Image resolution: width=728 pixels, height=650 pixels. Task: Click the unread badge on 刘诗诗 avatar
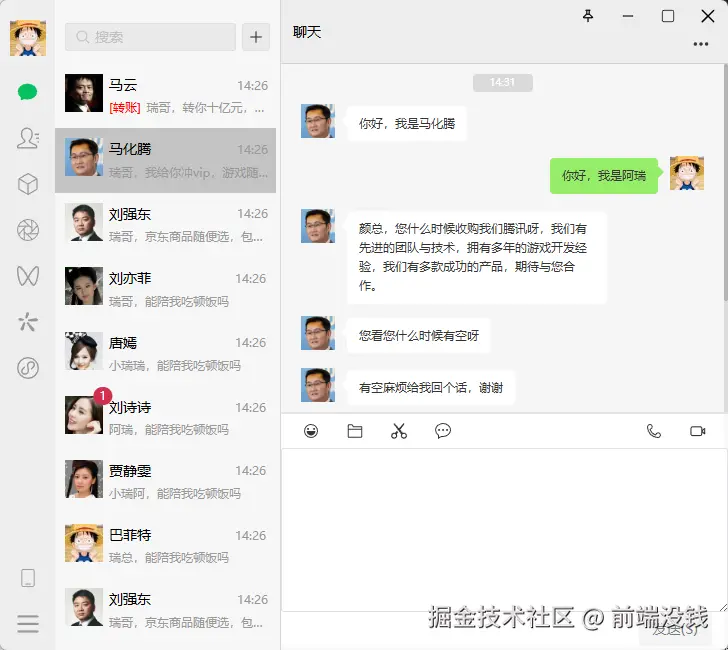(103, 396)
